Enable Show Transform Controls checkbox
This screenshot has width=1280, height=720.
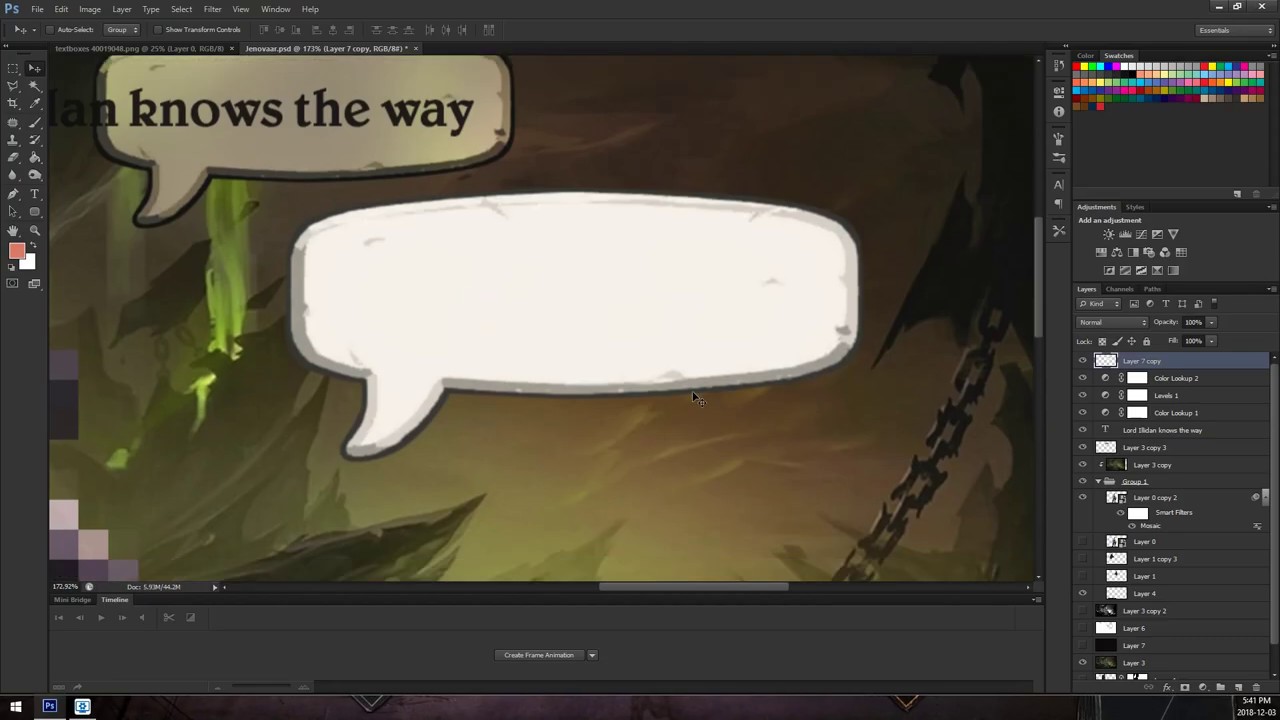point(158,30)
